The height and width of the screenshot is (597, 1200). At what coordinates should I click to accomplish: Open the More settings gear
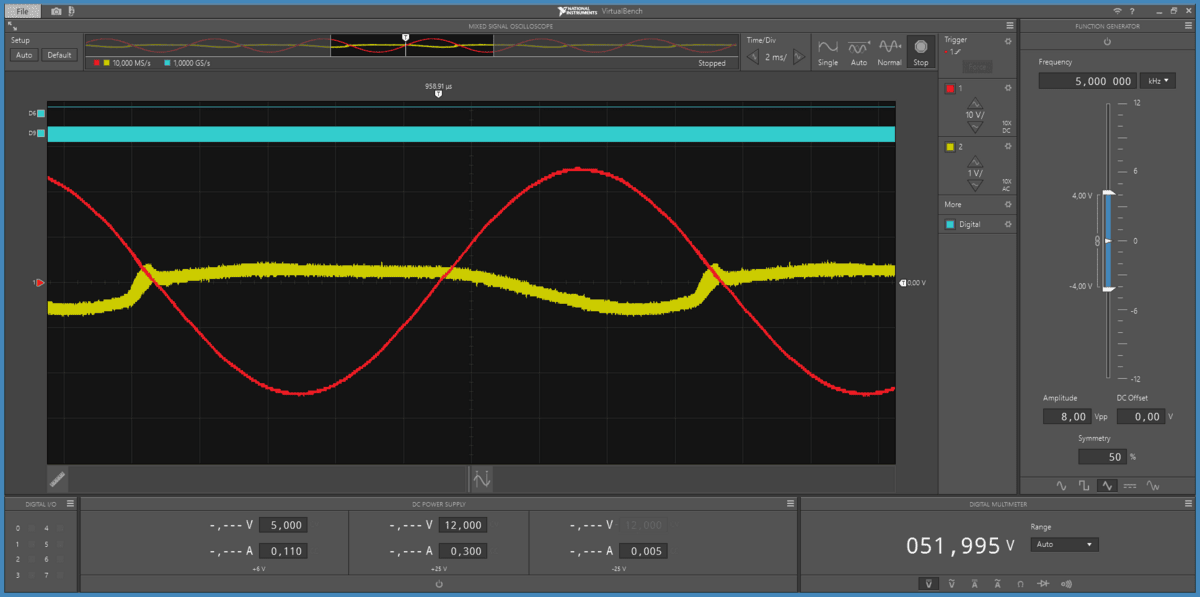tap(1008, 204)
